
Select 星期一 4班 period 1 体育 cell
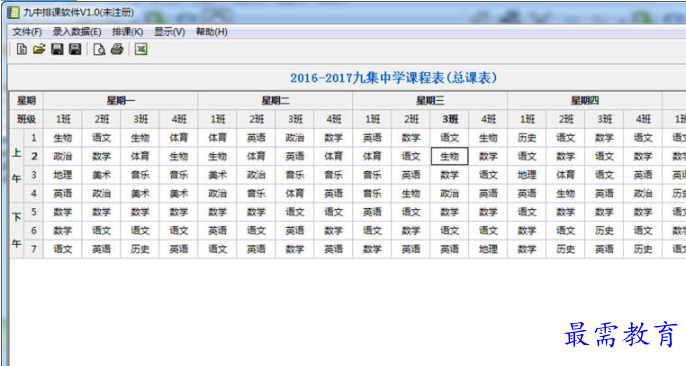coord(179,138)
